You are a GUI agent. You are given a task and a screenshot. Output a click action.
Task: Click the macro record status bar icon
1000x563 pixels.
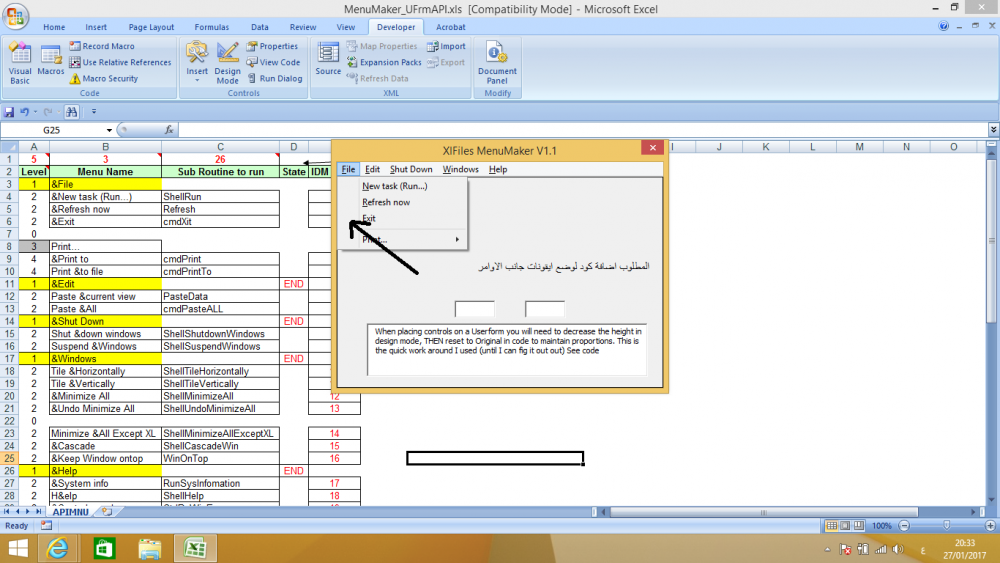pyautogui.click(x=46, y=525)
